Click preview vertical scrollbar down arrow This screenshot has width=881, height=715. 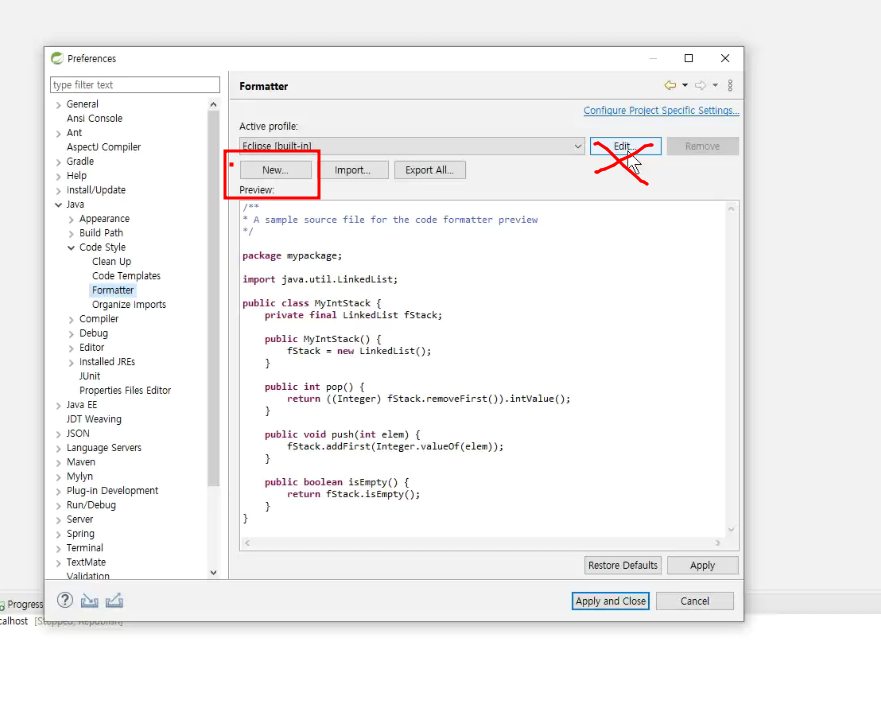732,529
